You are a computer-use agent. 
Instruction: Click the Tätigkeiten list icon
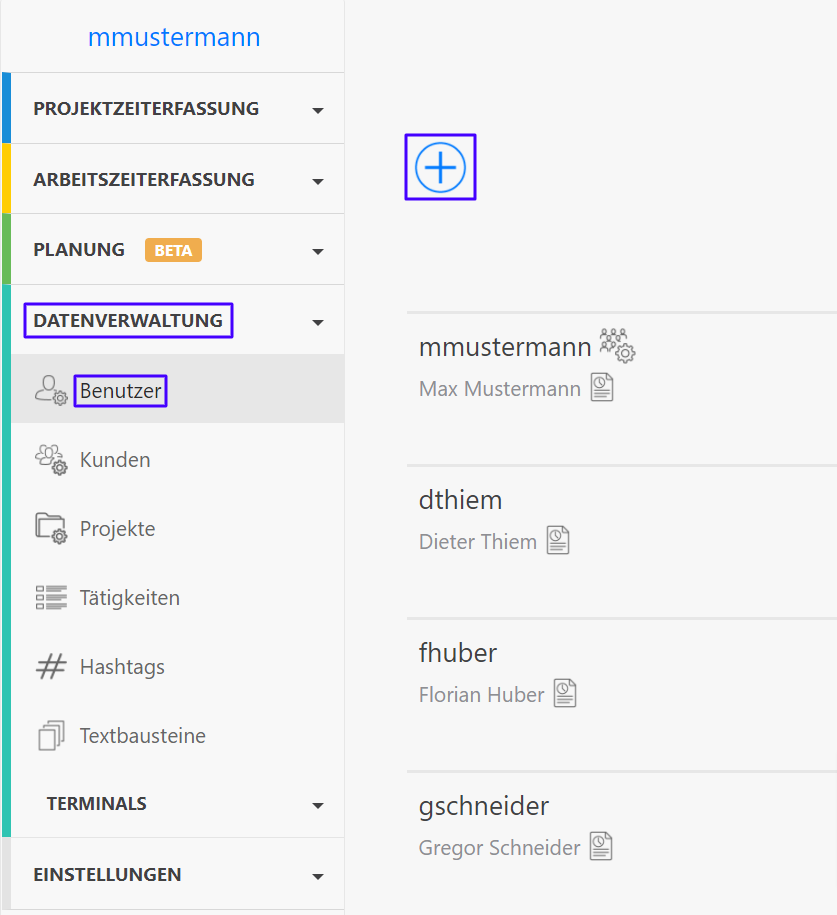pos(51,598)
